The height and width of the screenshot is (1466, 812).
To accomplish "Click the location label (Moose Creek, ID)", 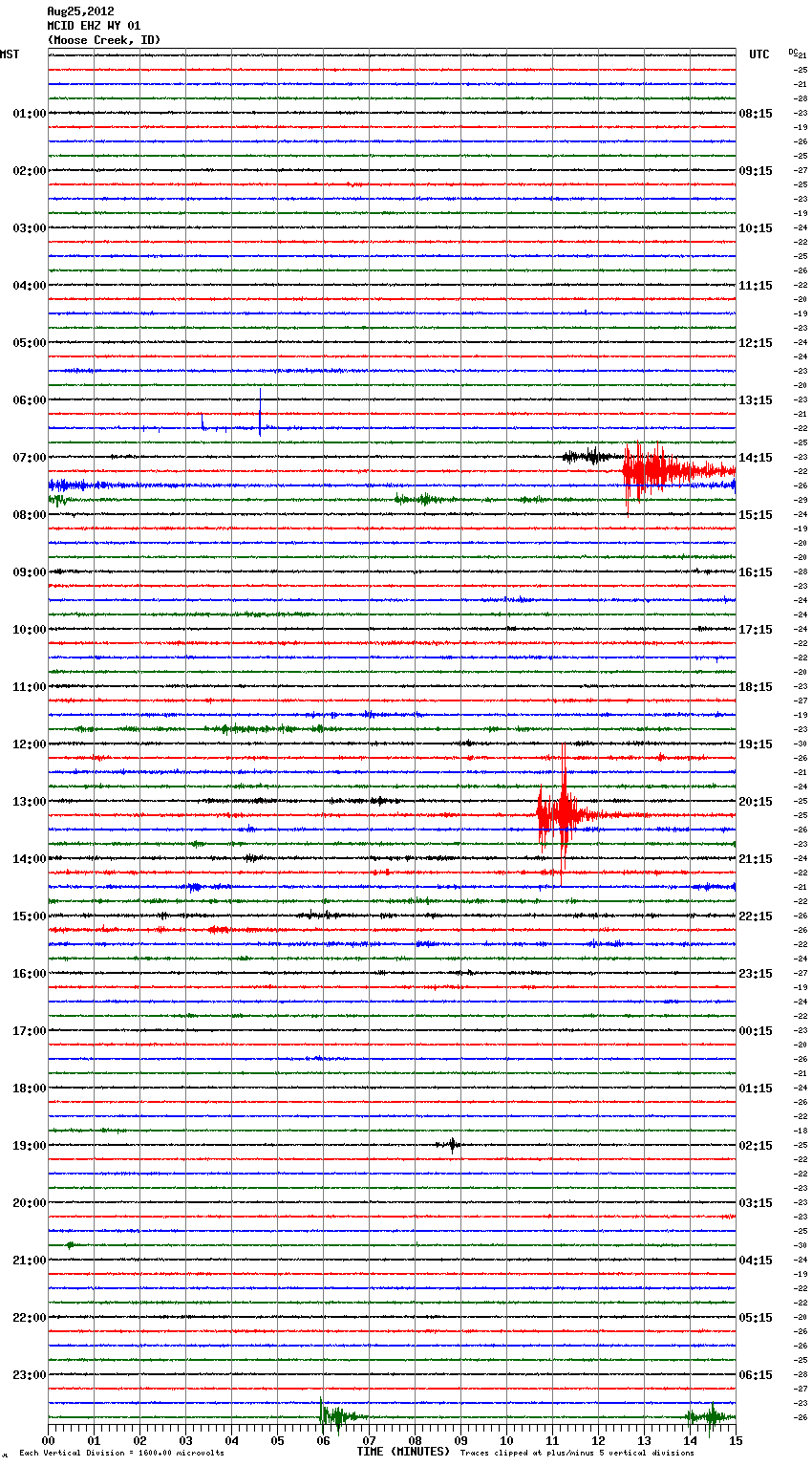I will point(104,40).
